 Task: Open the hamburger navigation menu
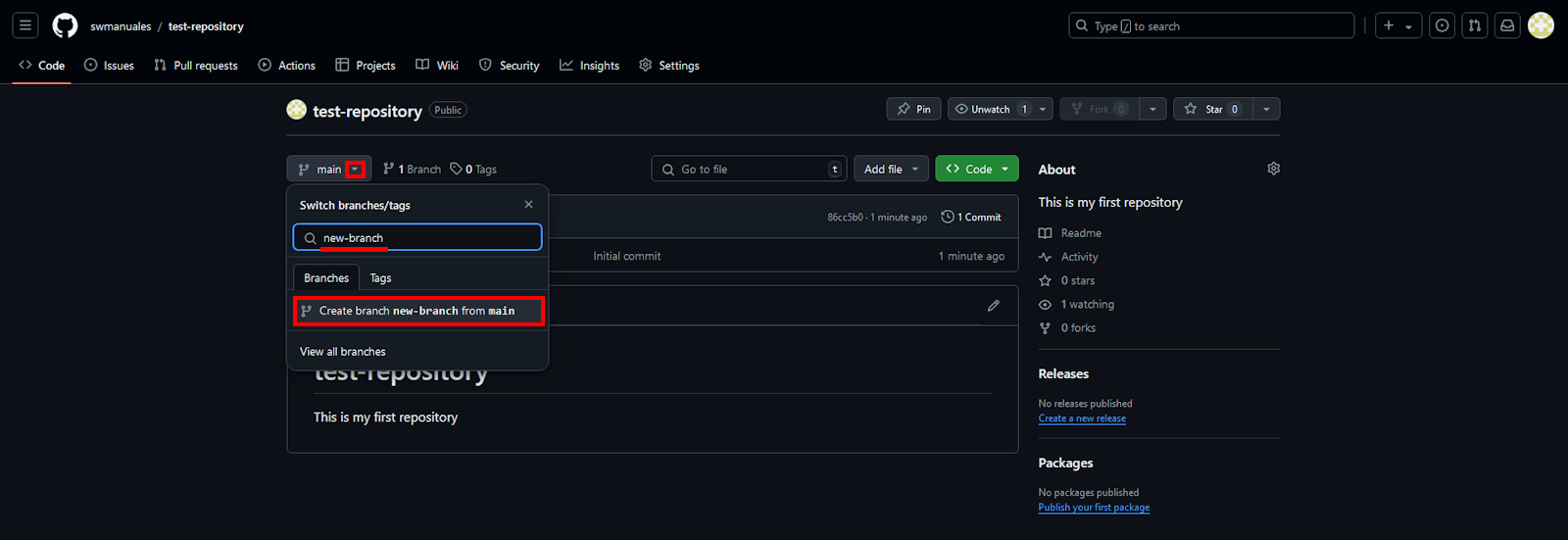point(25,25)
